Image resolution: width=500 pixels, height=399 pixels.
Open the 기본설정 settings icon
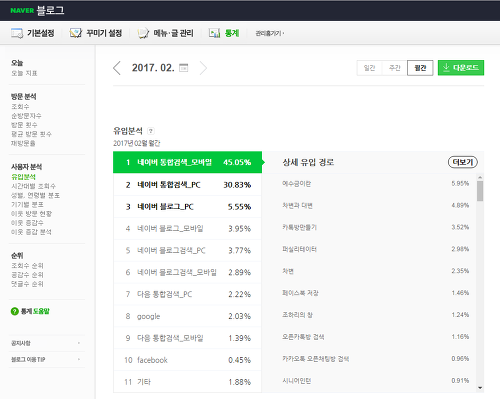(17, 33)
